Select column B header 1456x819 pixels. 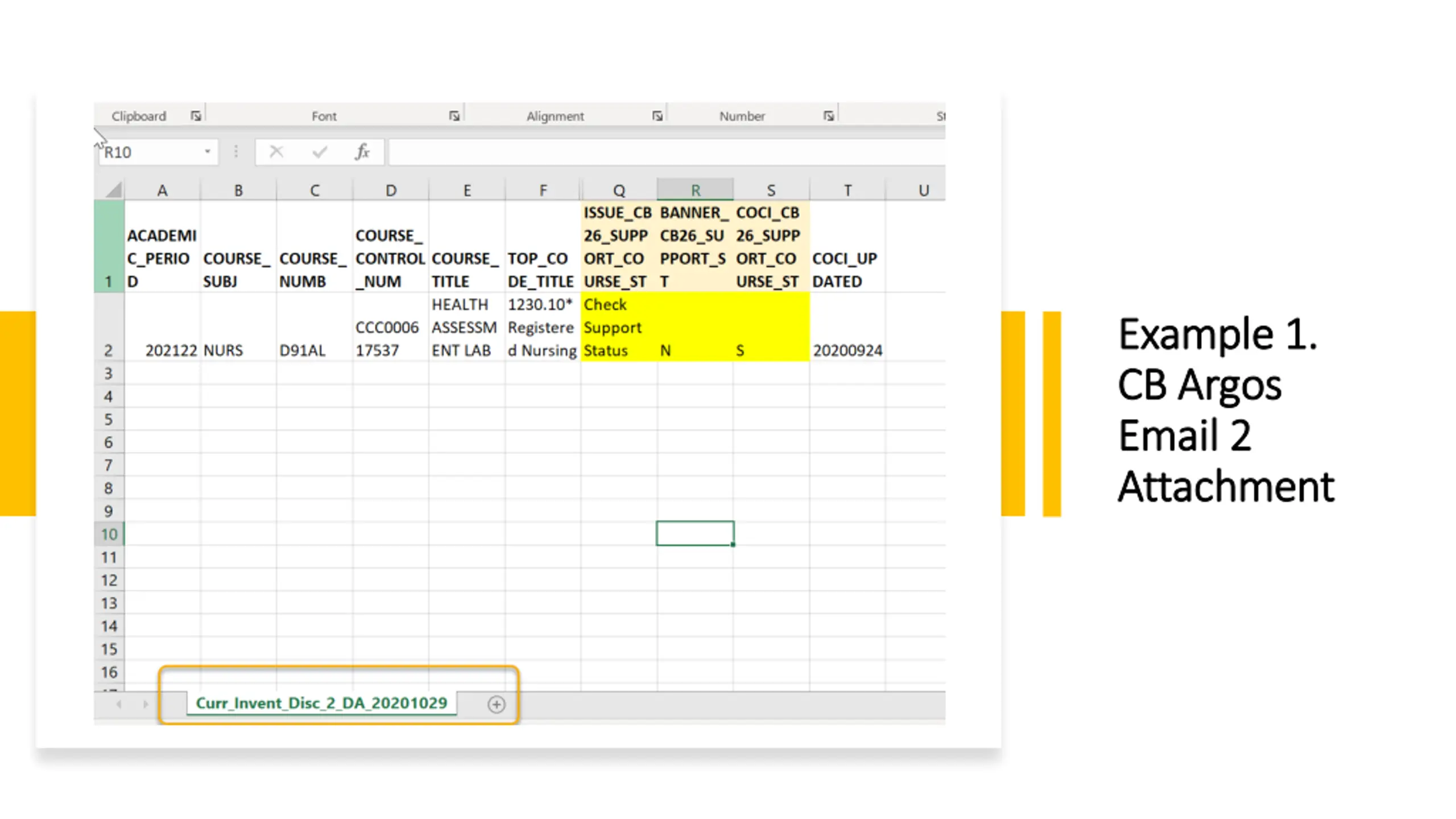[238, 190]
